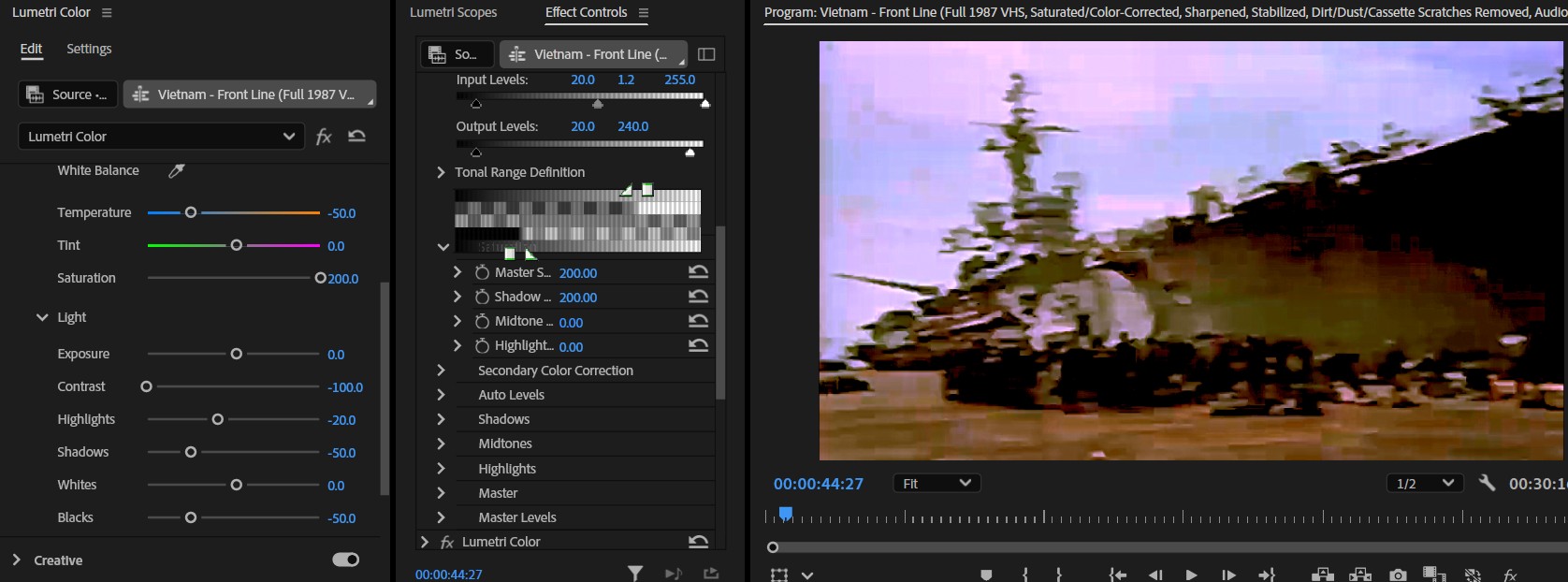This screenshot has width=1568, height=582.
Task: Reset the Midtone Saturation parameter
Action: click(x=698, y=321)
